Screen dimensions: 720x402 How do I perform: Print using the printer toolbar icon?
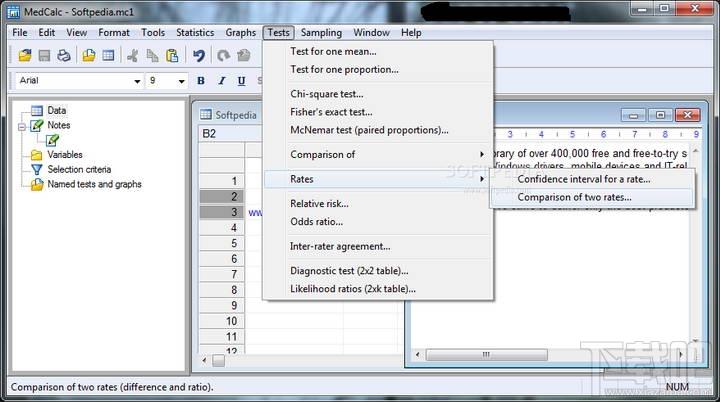pos(64,56)
